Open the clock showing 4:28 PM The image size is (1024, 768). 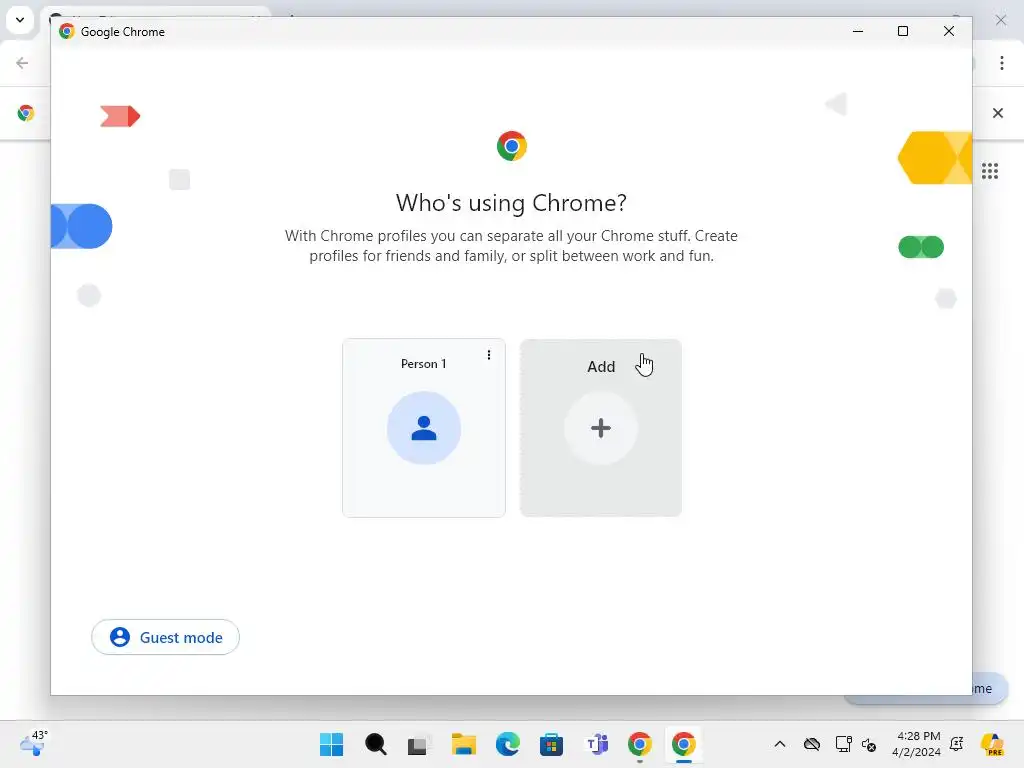pyautogui.click(x=918, y=744)
